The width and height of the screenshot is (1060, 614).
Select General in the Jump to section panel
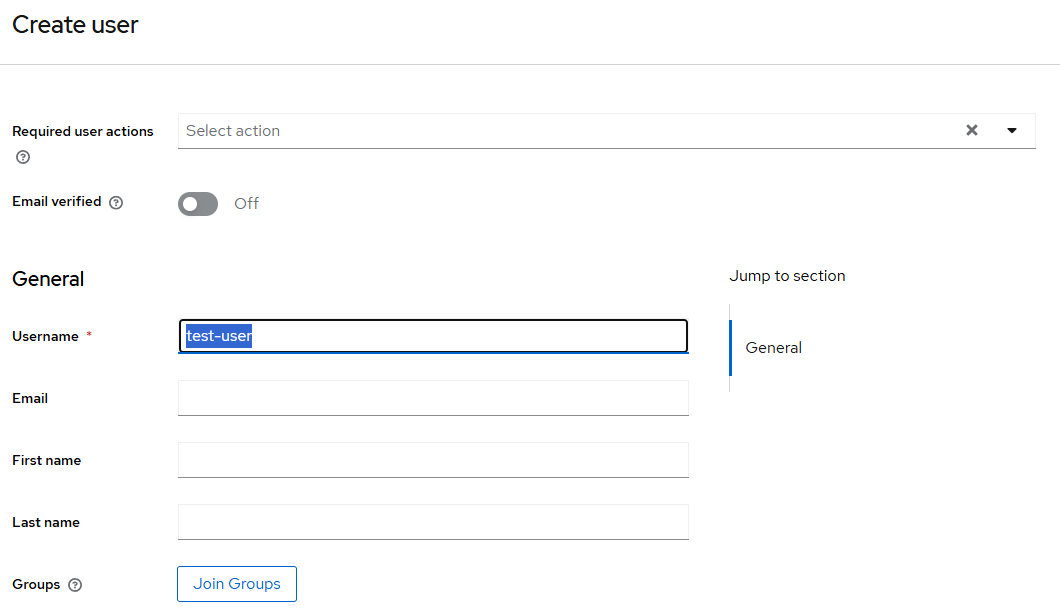tap(773, 347)
